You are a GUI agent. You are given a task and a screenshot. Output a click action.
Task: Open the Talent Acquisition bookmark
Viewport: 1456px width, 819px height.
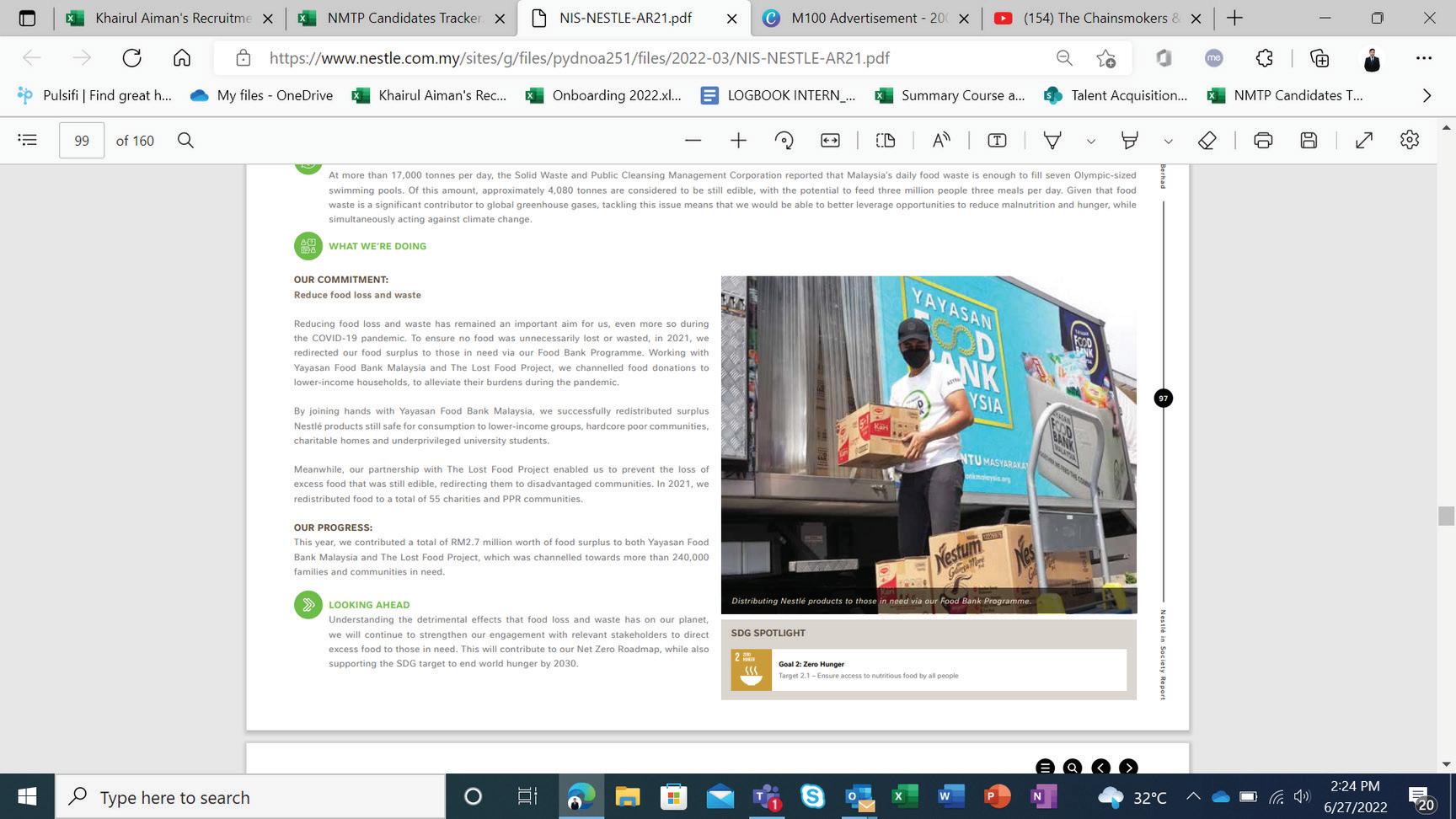1116,95
